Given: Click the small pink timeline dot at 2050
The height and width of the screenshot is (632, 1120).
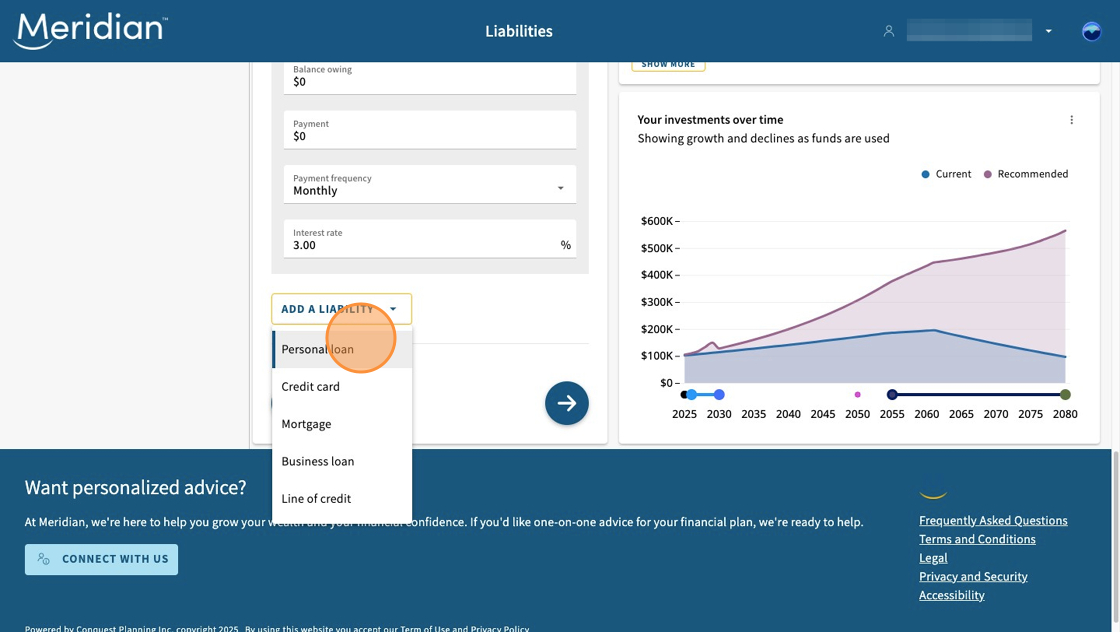Looking at the screenshot, I should coord(858,395).
